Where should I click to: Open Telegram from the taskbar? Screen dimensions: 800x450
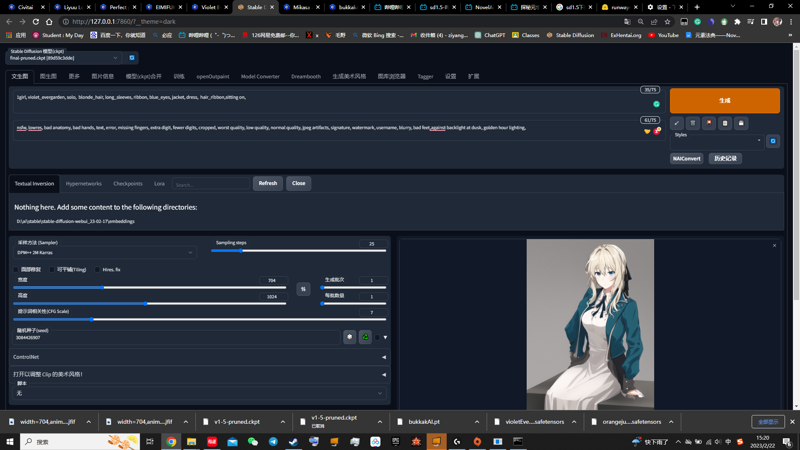[273, 441]
